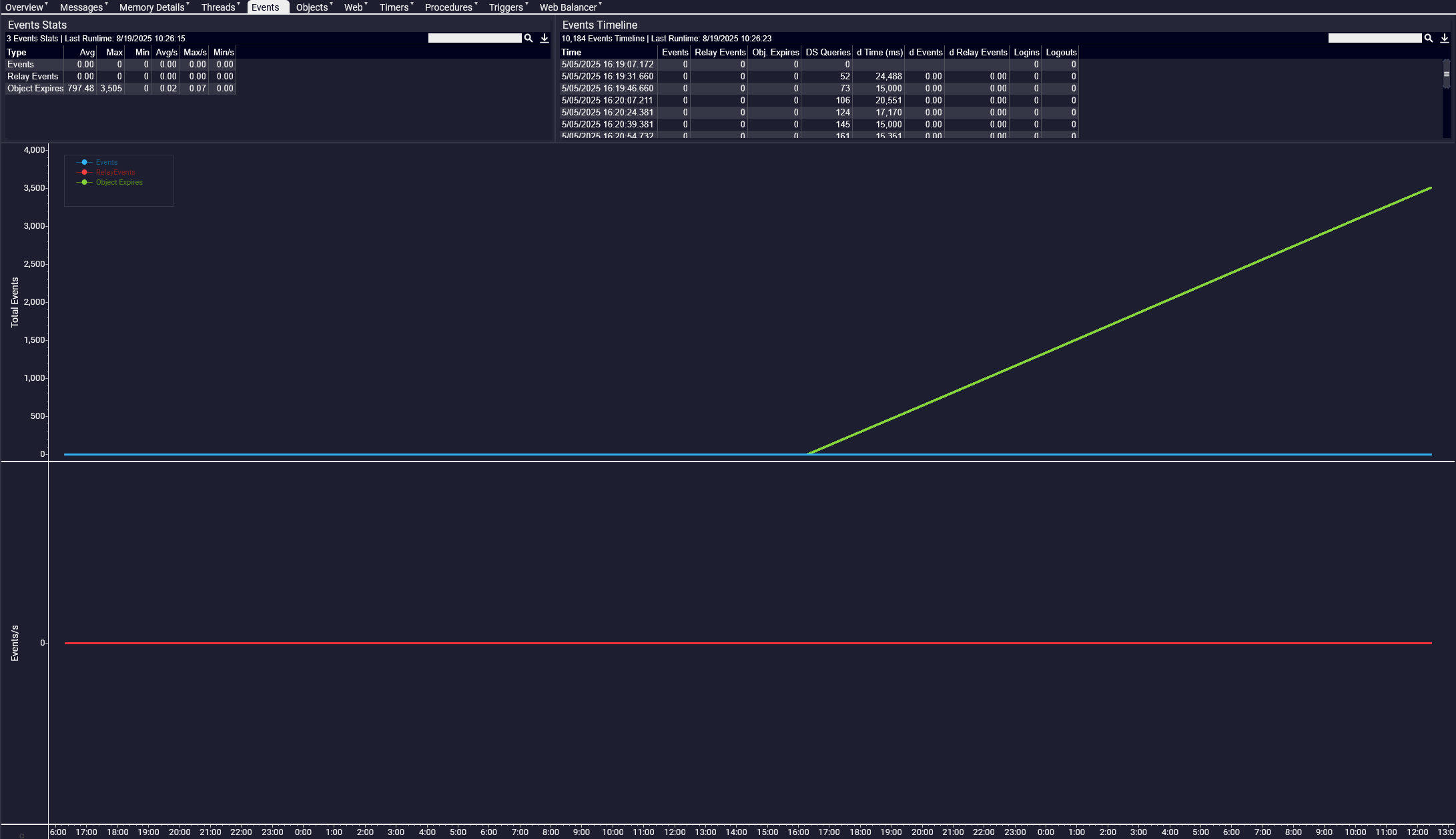Select the Object Expires row in Events Stats
1456x839 pixels.
point(35,88)
